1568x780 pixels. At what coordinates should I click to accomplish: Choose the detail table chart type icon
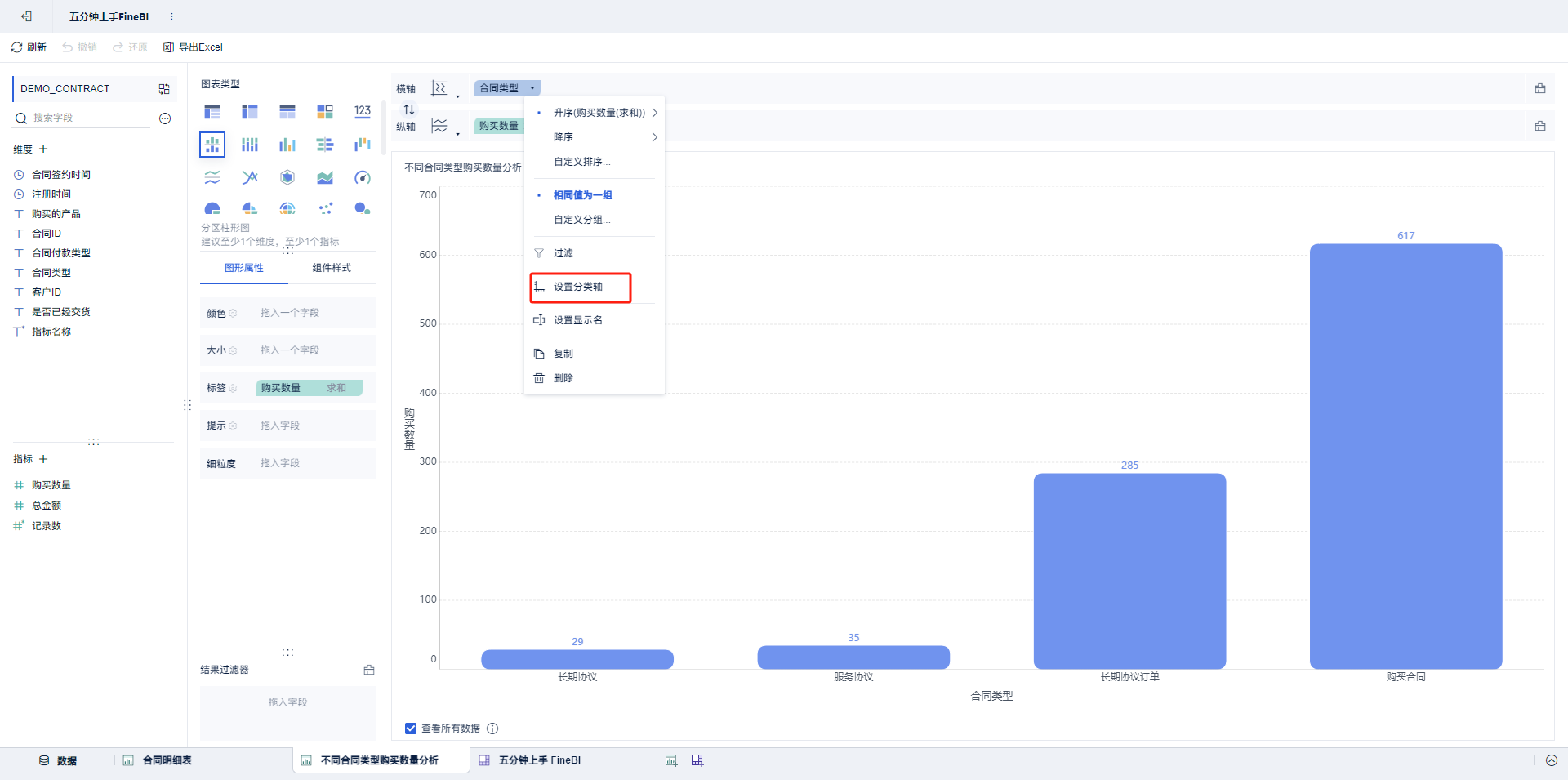pos(287,112)
